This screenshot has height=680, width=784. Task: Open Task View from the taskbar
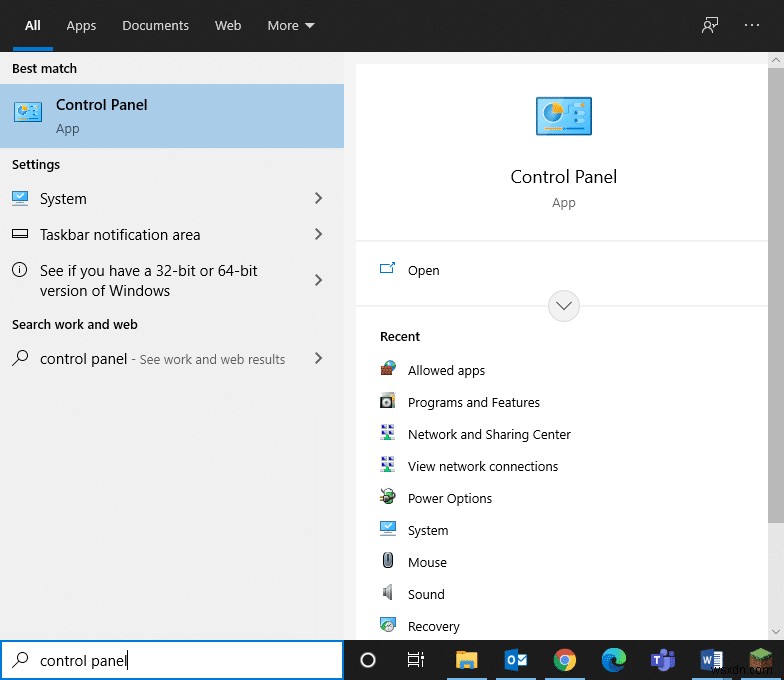click(416, 660)
